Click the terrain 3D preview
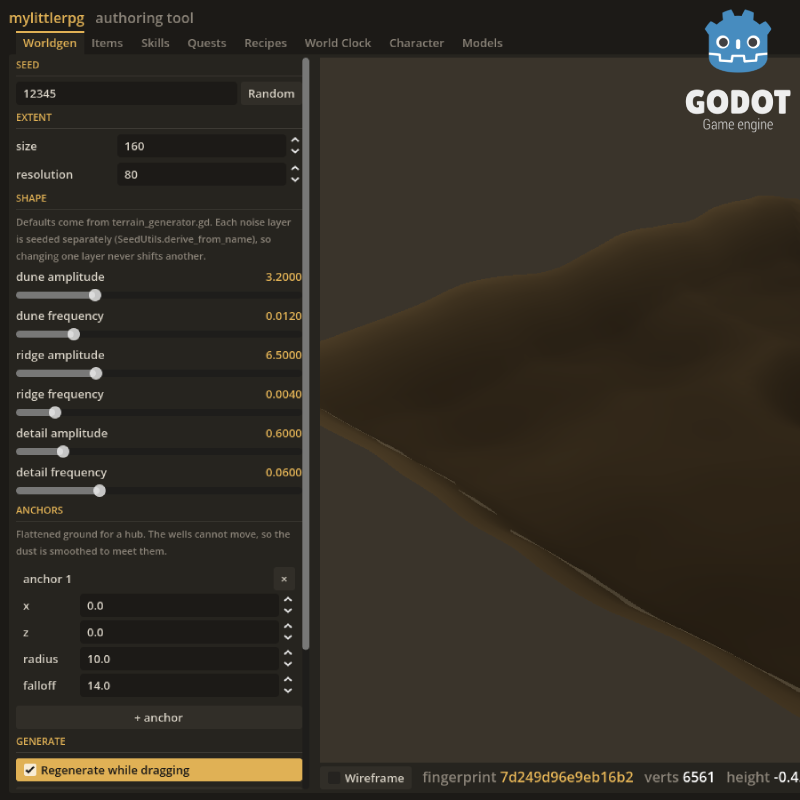 560,410
